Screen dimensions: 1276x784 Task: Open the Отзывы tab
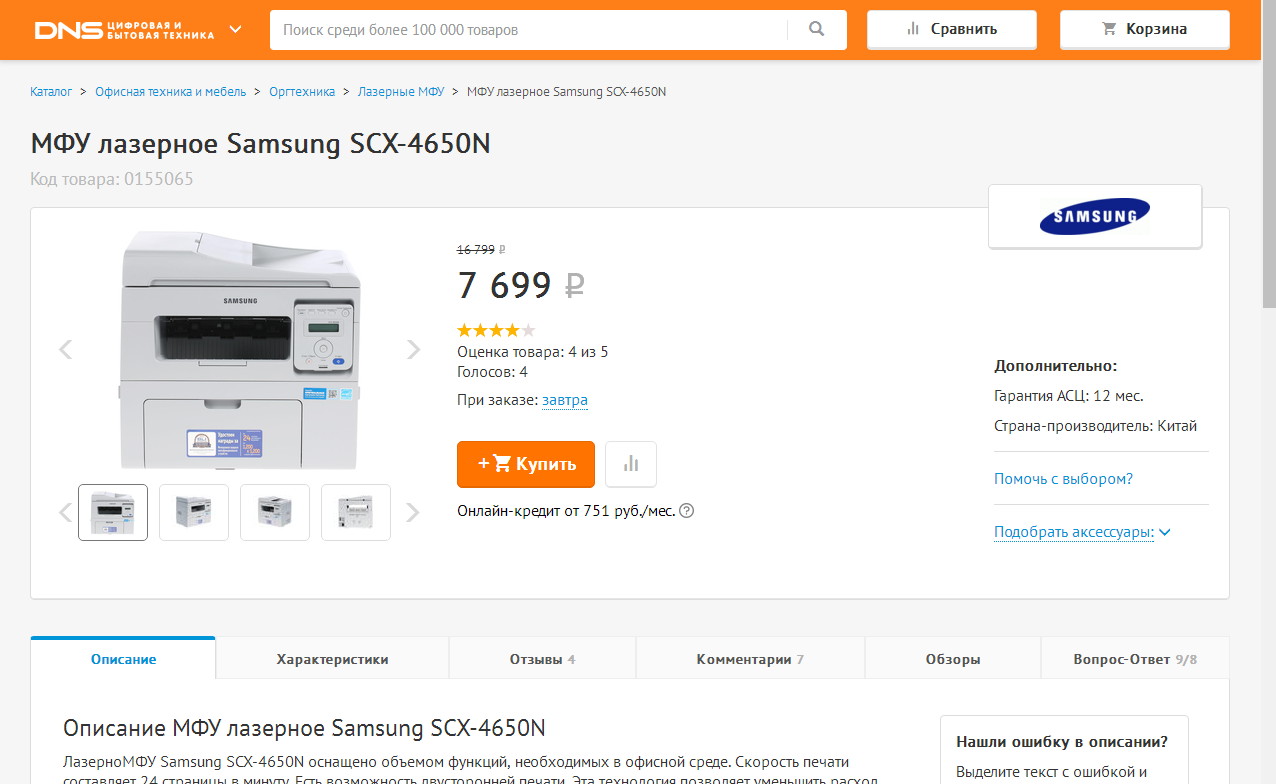point(542,659)
